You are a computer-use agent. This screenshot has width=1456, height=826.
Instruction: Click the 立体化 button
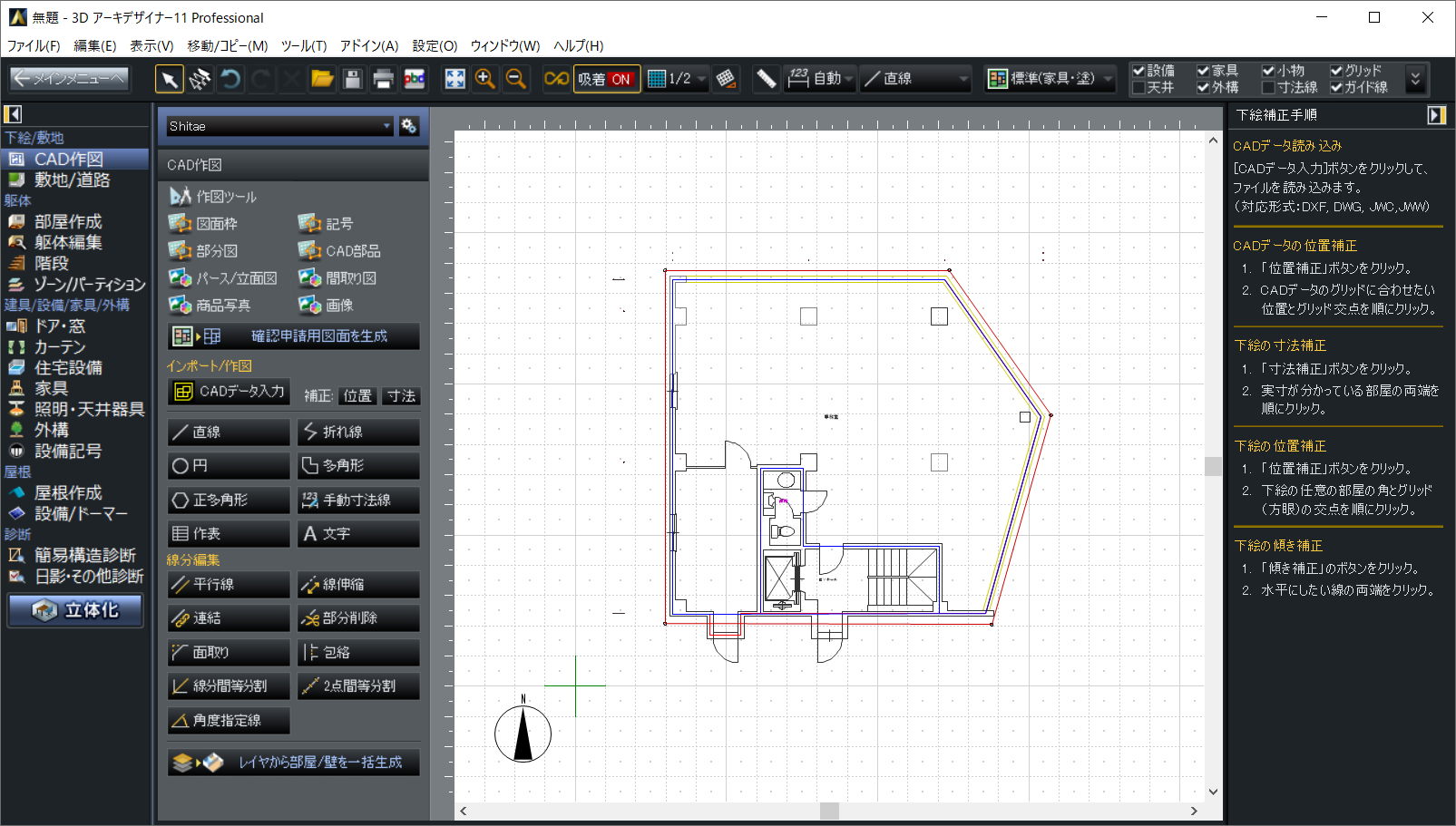(76, 610)
